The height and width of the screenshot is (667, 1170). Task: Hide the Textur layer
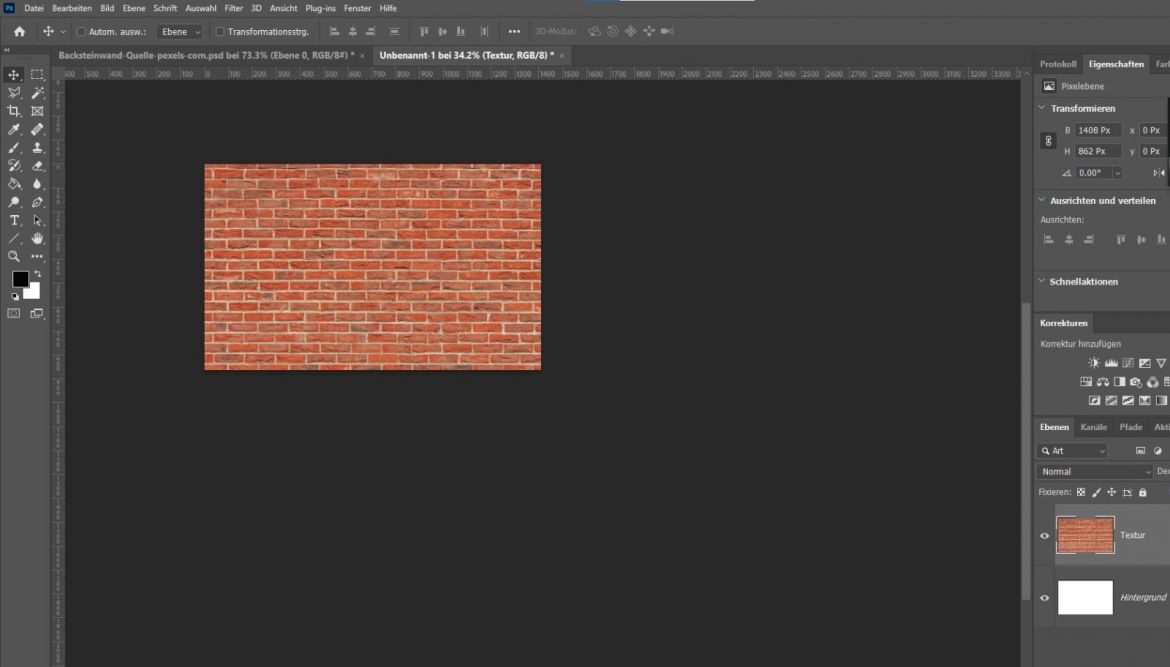[1045, 536]
